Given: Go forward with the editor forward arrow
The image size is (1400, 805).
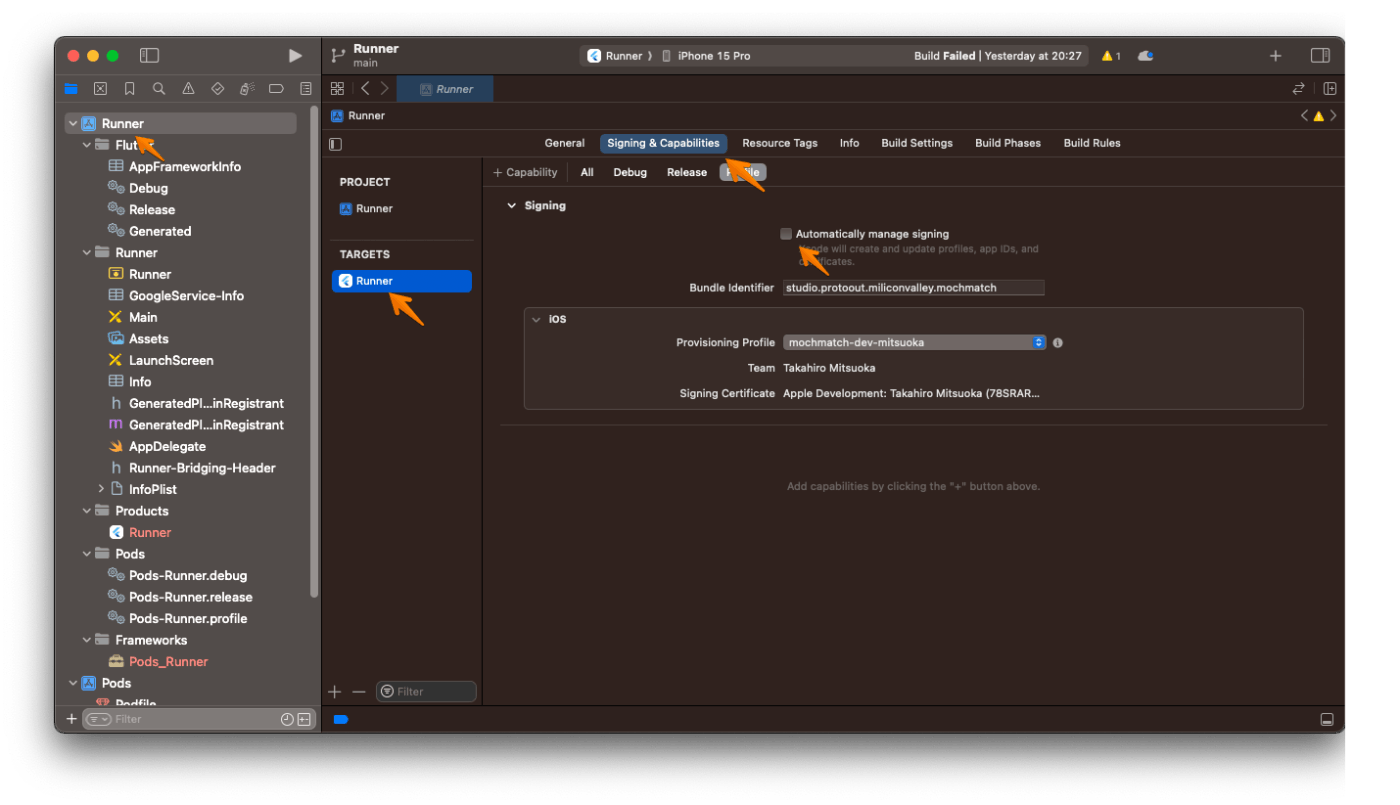Looking at the screenshot, I should (384, 89).
